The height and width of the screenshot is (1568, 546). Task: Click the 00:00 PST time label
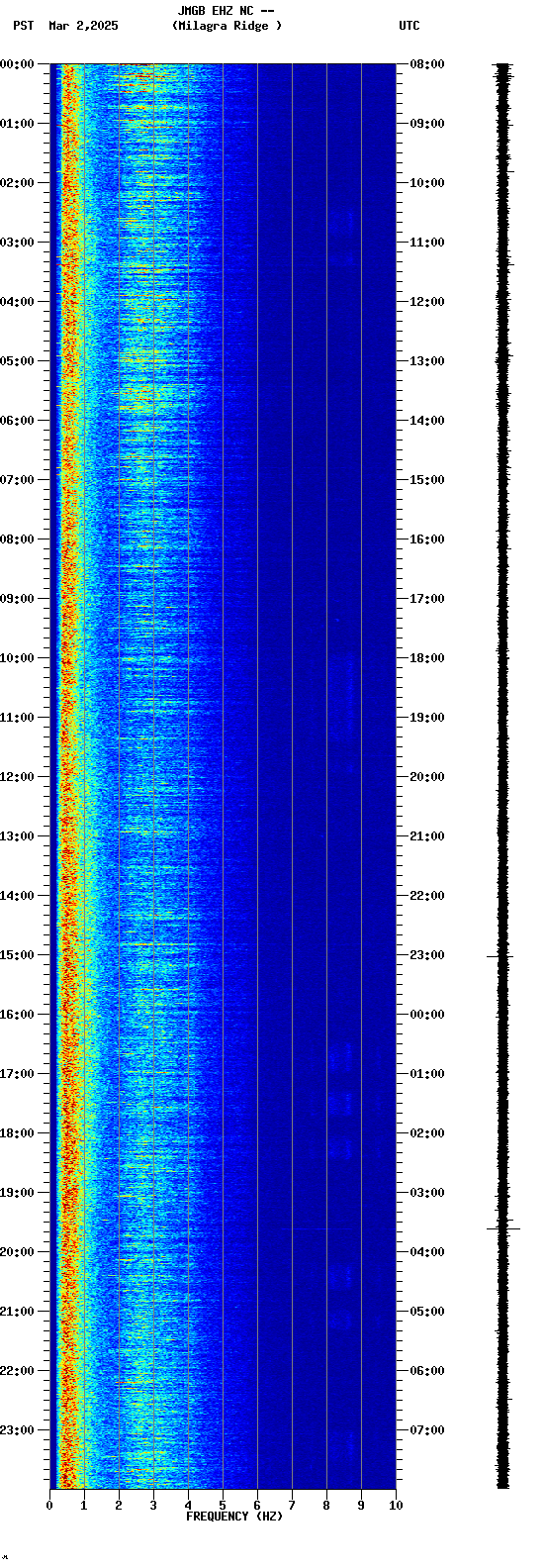(x=17, y=64)
